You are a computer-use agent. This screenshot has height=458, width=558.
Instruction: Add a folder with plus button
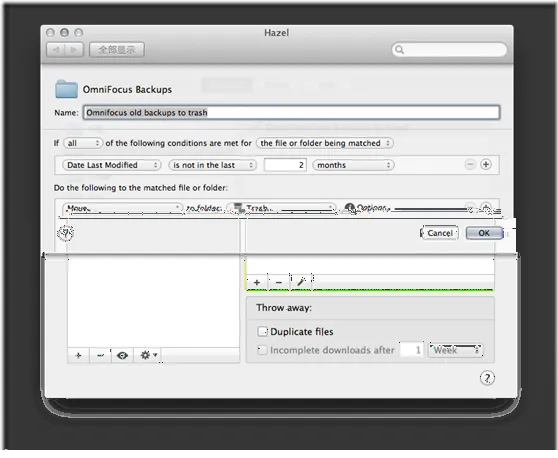(79, 355)
